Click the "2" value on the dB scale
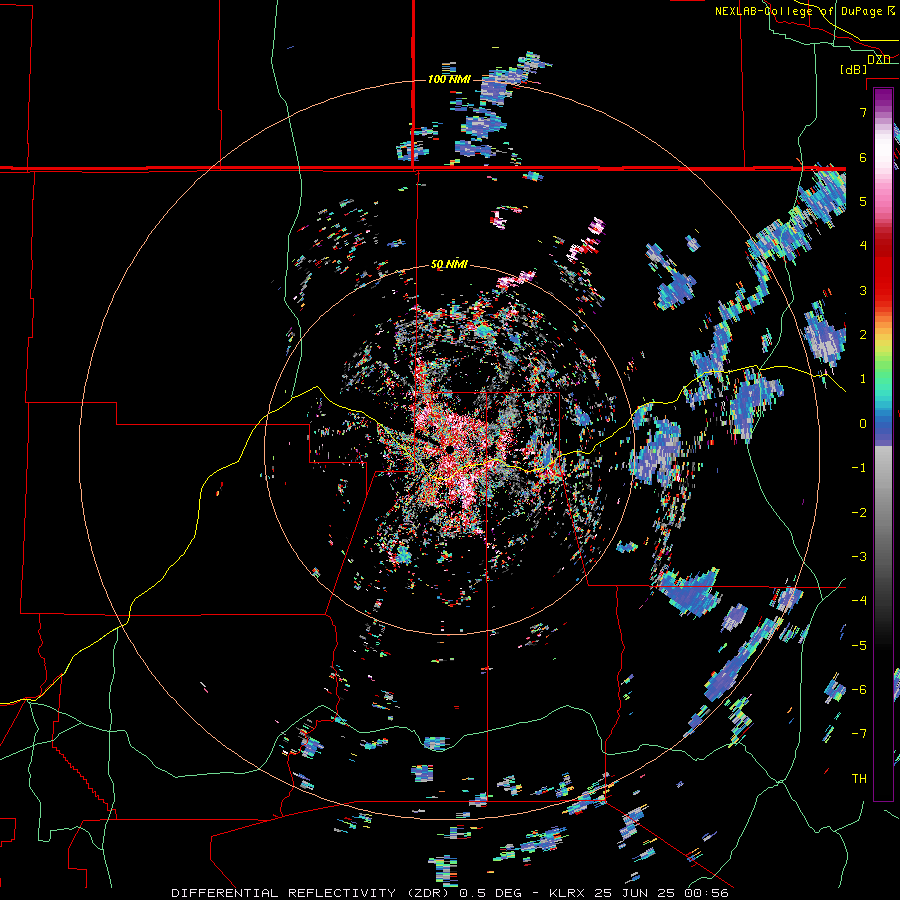This screenshot has width=900, height=900. pyautogui.click(x=863, y=335)
